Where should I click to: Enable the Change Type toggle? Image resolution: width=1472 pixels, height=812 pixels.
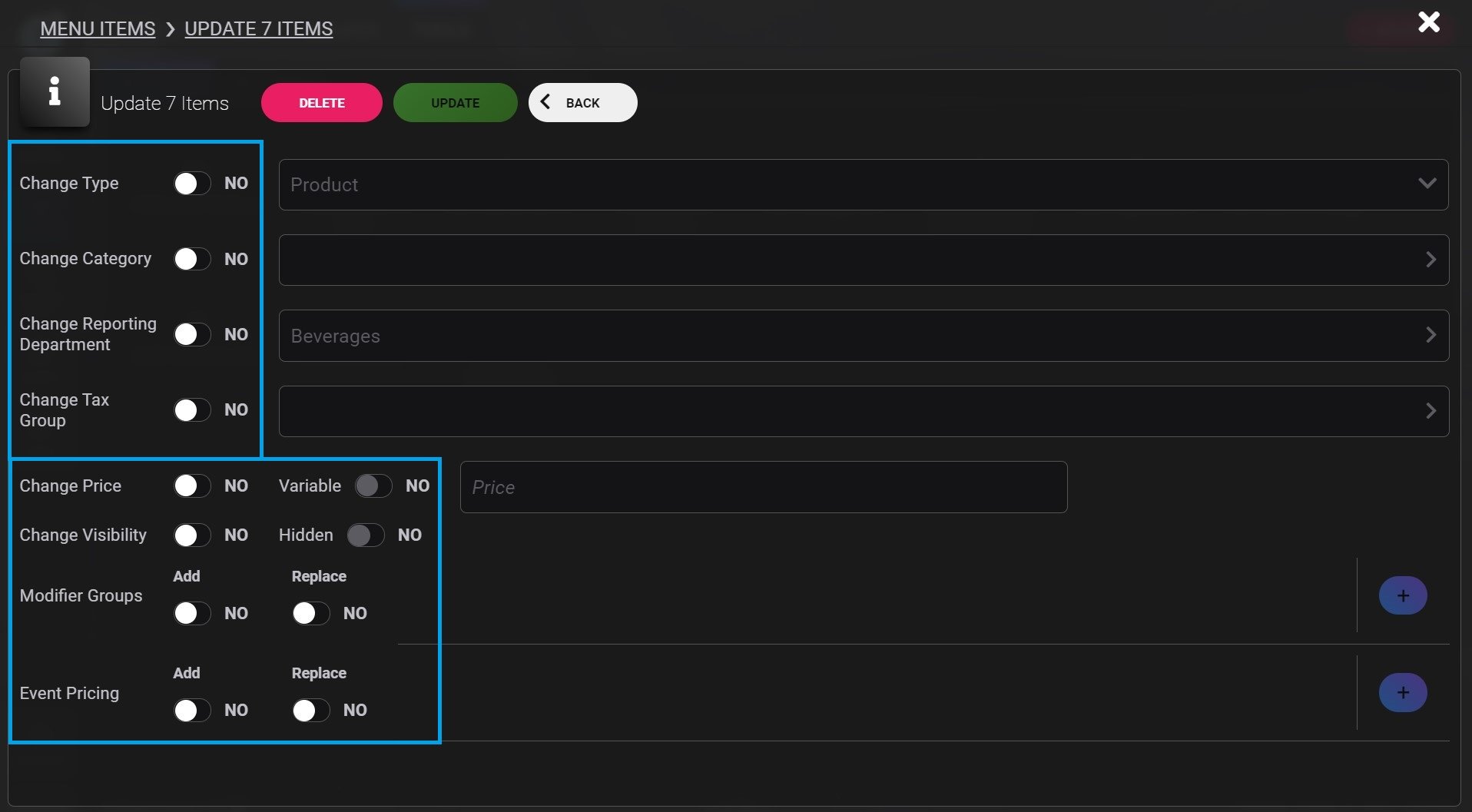pos(191,184)
